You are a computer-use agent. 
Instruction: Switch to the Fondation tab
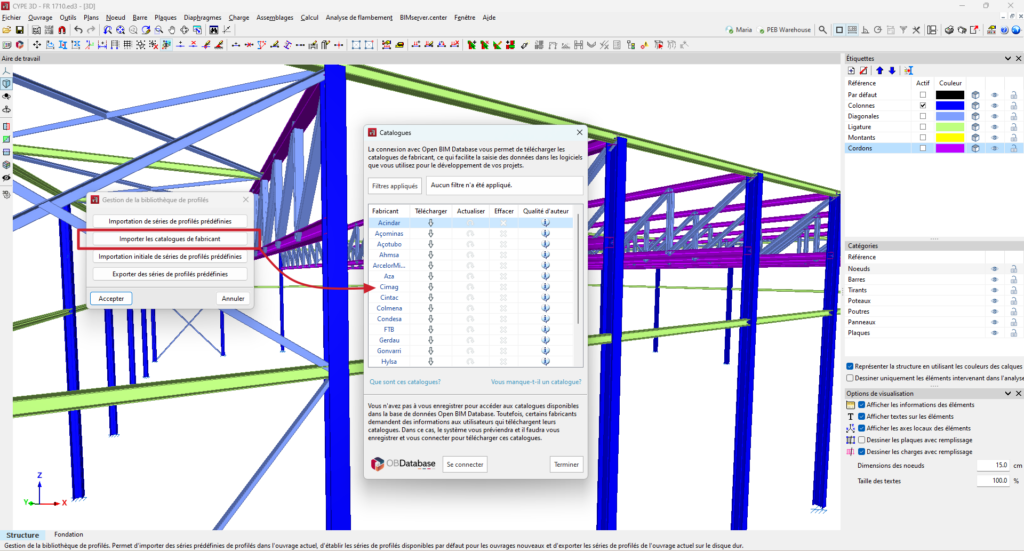coord(69,535)
